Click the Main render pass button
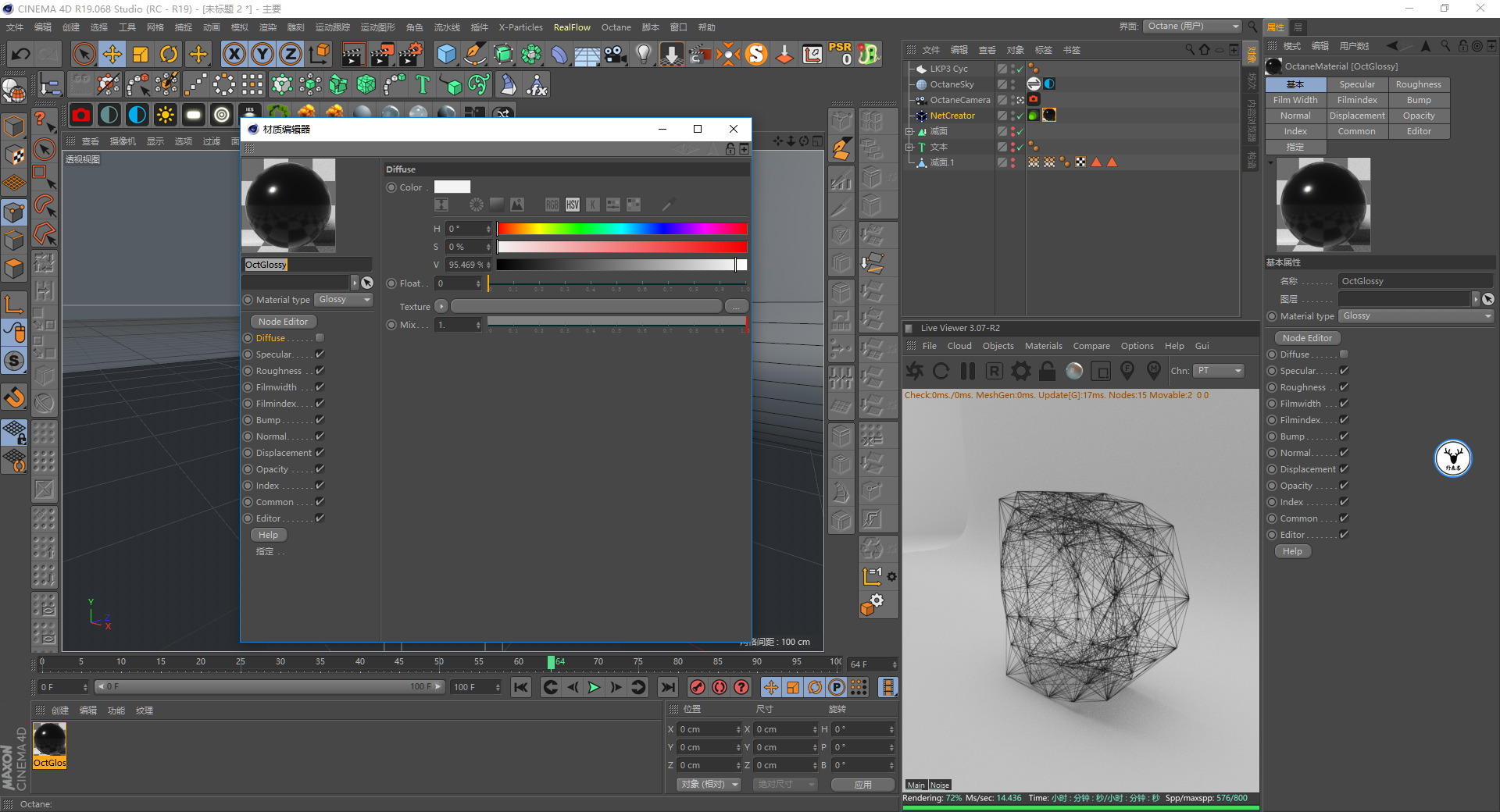This screenshot has width=1500, height=812. point(916,785)
